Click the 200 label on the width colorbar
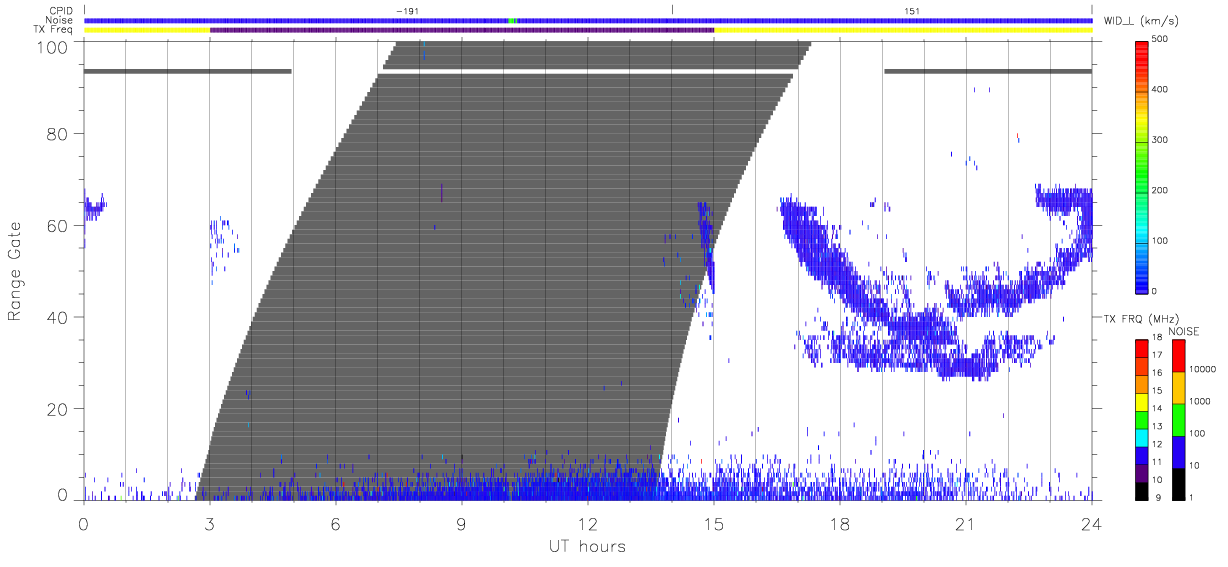 (x=1162, y=190)
